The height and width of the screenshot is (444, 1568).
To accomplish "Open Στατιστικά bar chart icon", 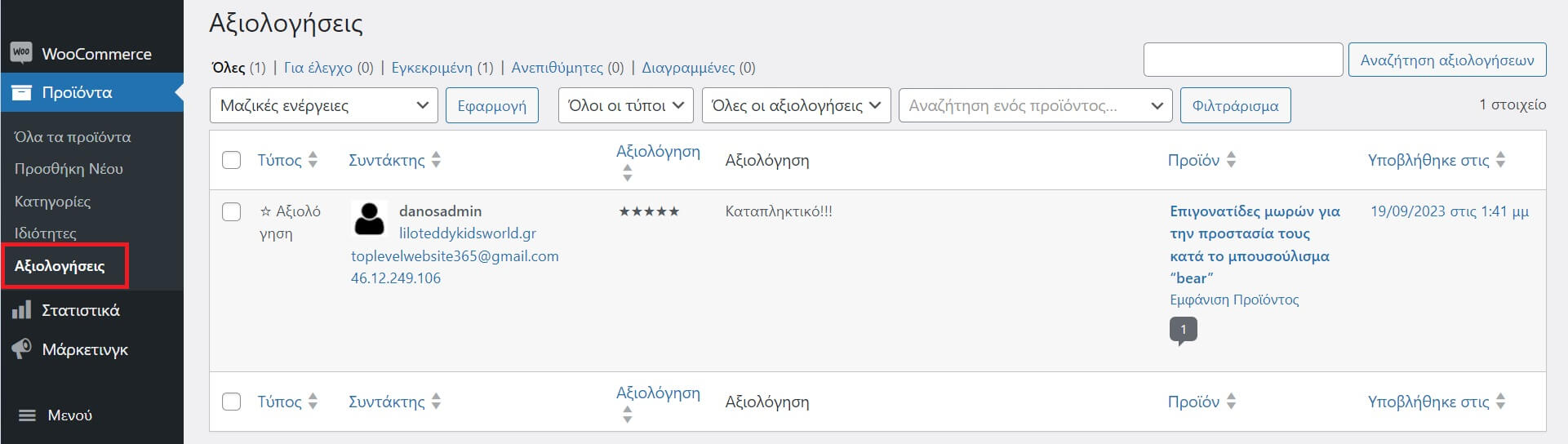I will (21, 310).
